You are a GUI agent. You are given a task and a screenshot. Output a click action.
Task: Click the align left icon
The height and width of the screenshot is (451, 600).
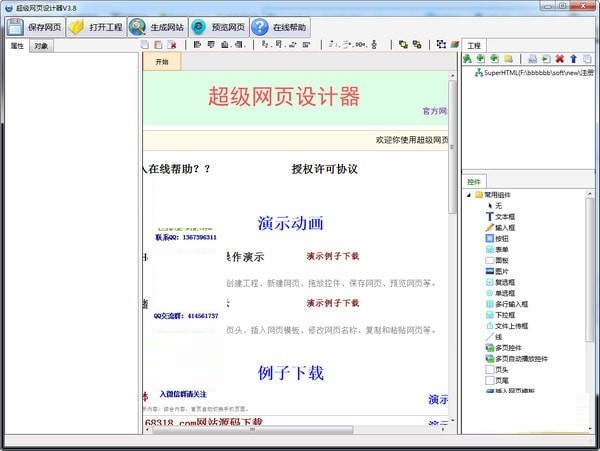click(197, 45)
